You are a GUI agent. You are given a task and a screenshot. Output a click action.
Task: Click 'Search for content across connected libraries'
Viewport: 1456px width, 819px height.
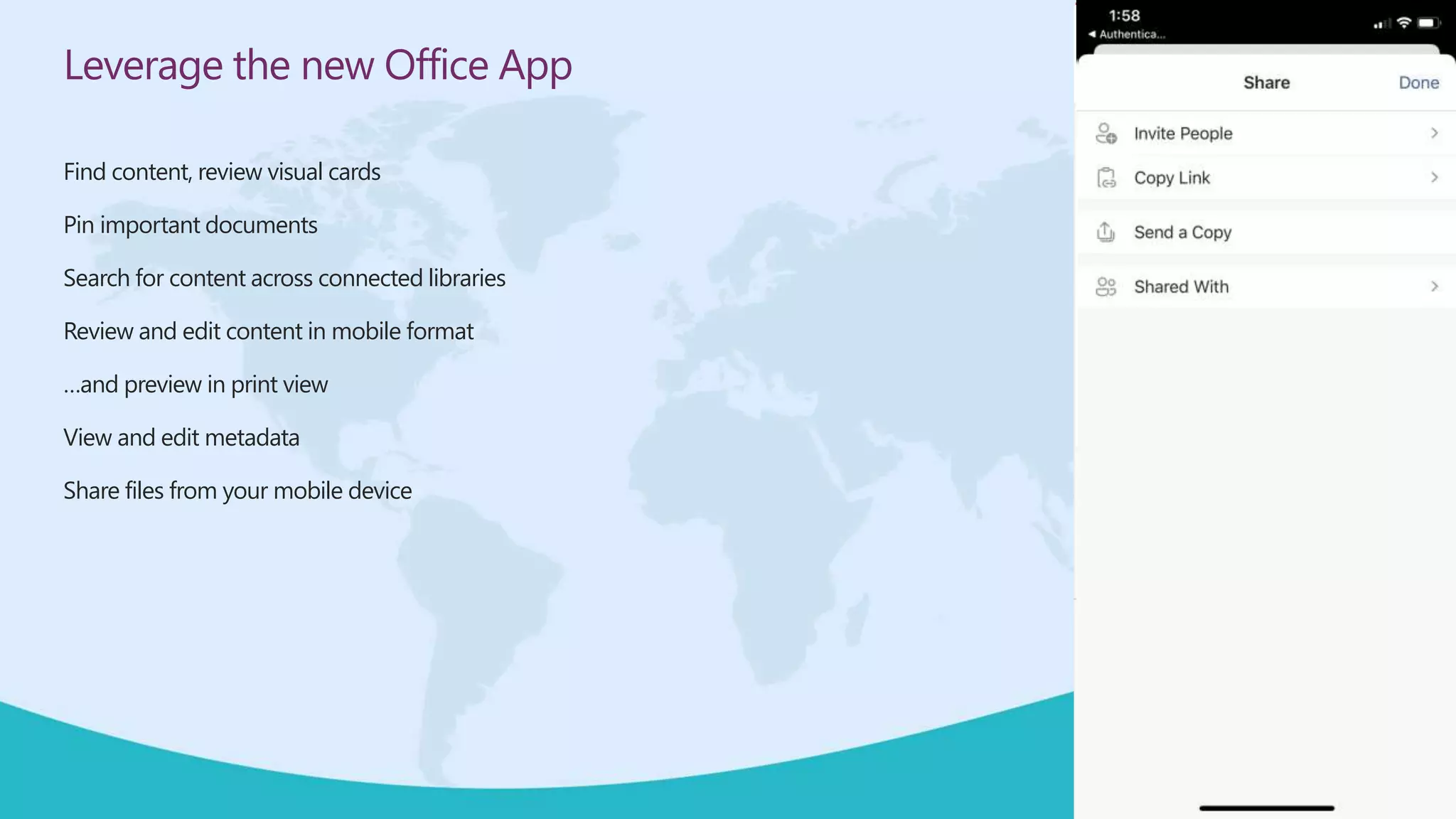point(284,278)
